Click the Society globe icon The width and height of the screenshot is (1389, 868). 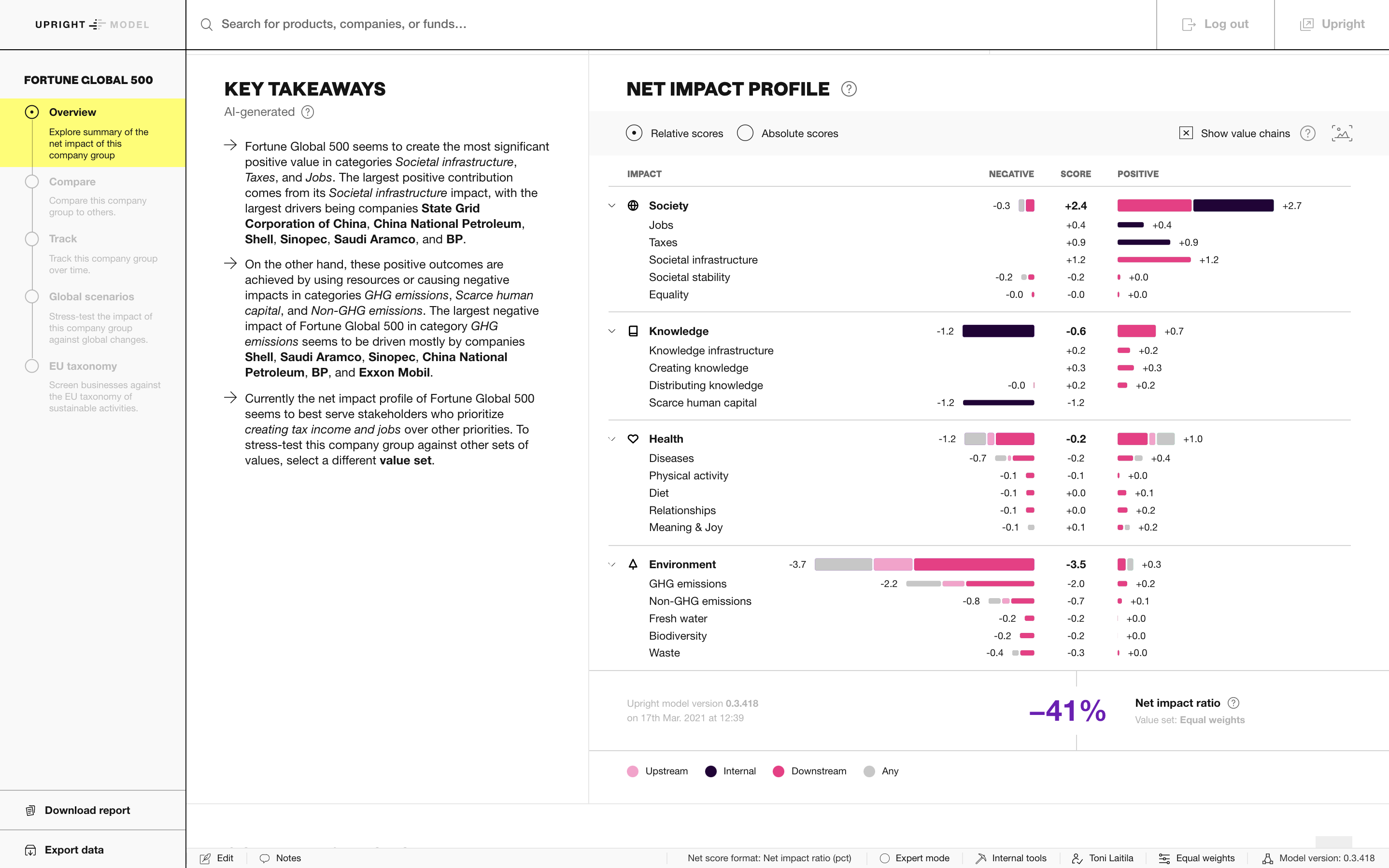[633, 206]
